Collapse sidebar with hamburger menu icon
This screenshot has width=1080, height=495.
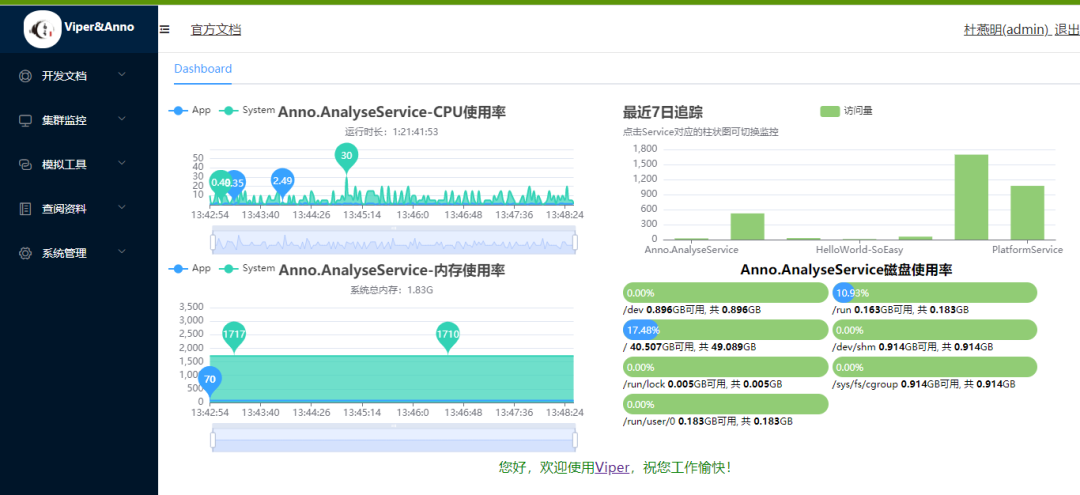point(165,30)
